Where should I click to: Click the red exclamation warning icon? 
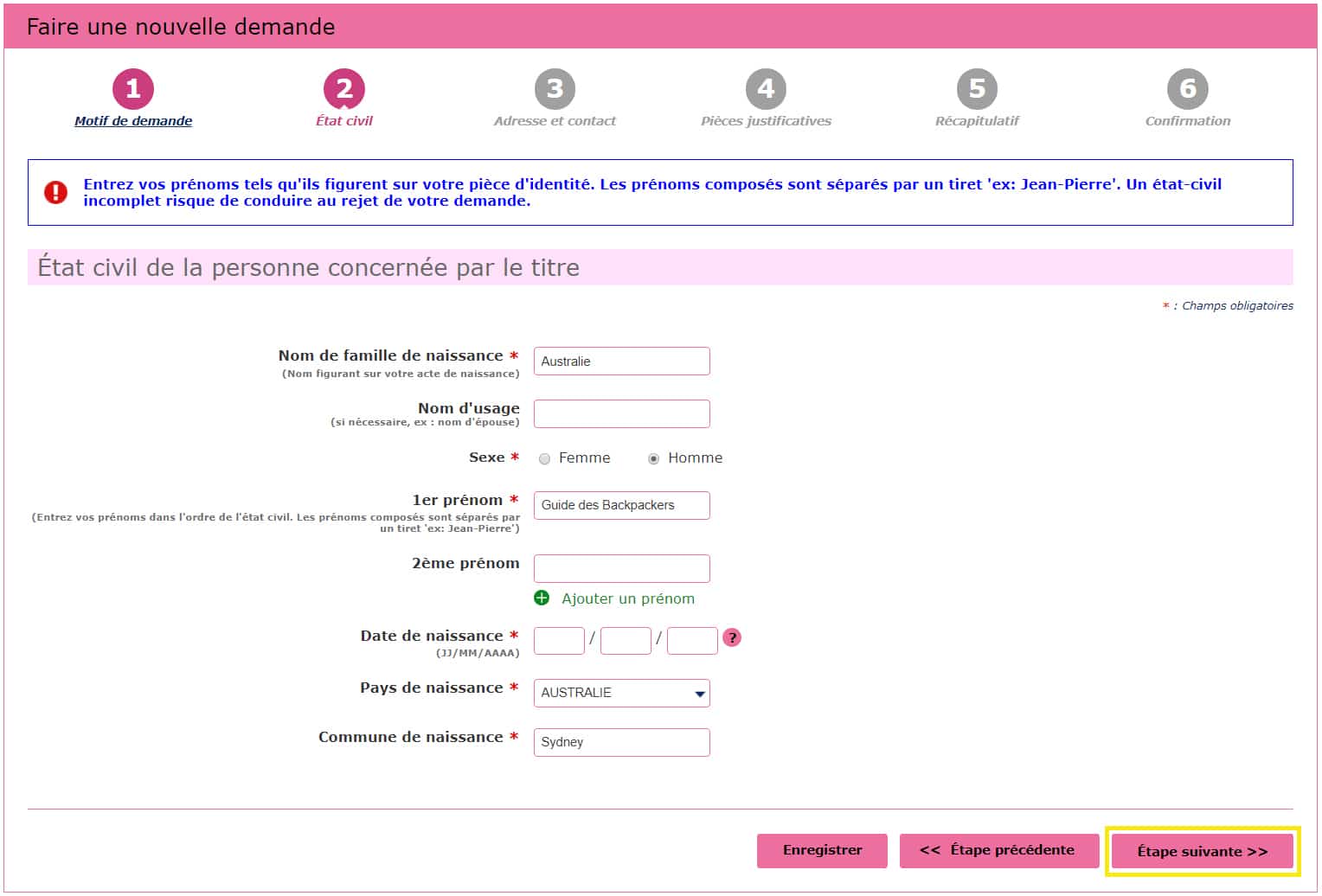coord(55,192)
